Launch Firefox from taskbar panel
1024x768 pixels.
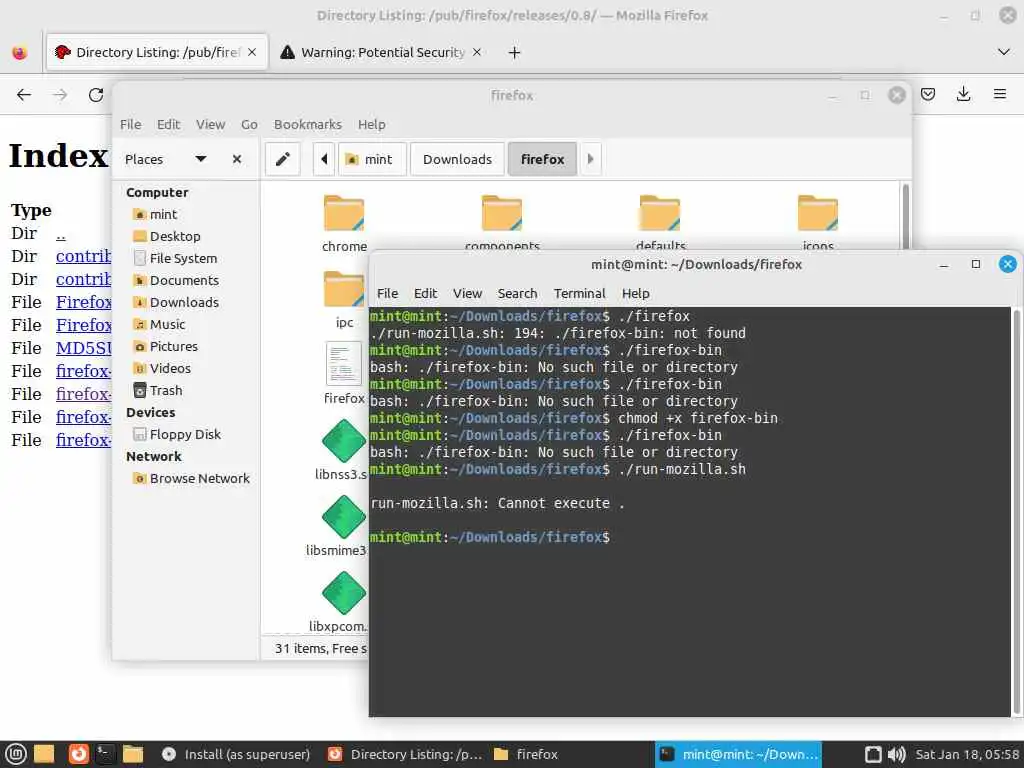click(x=78, y=754)
